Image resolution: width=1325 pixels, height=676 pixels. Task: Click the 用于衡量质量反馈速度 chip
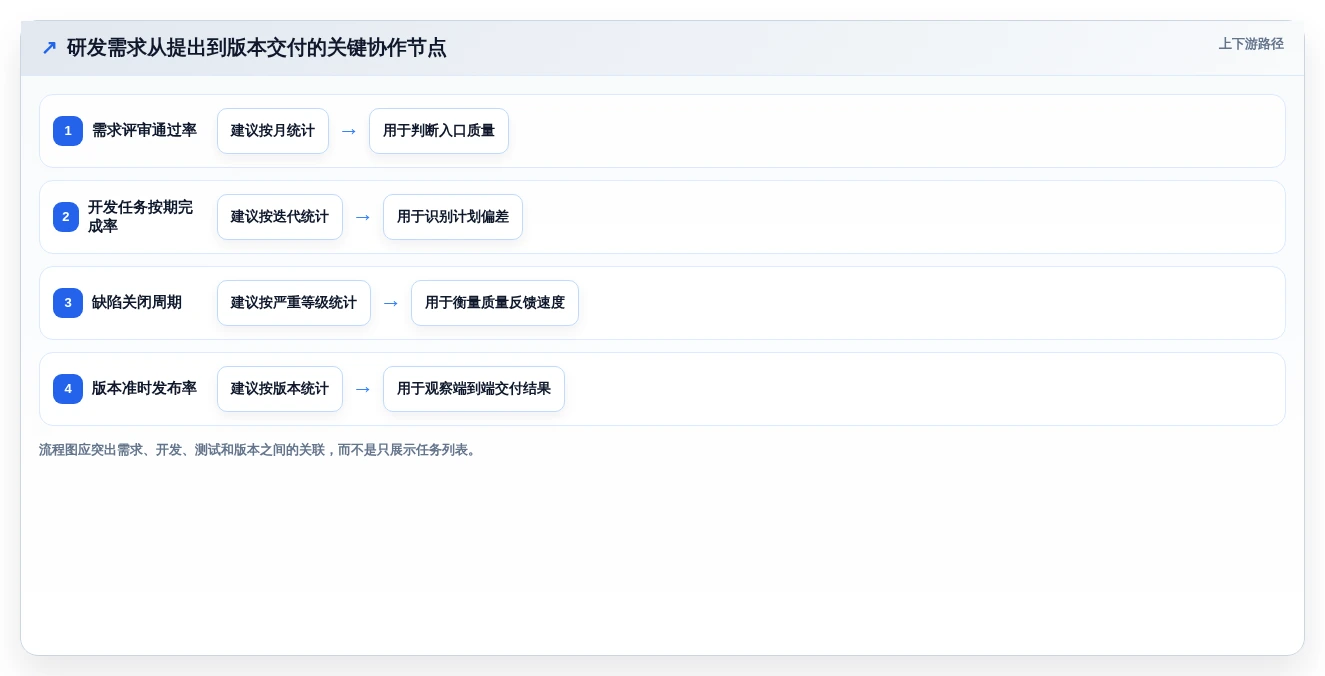click(495, 303)
